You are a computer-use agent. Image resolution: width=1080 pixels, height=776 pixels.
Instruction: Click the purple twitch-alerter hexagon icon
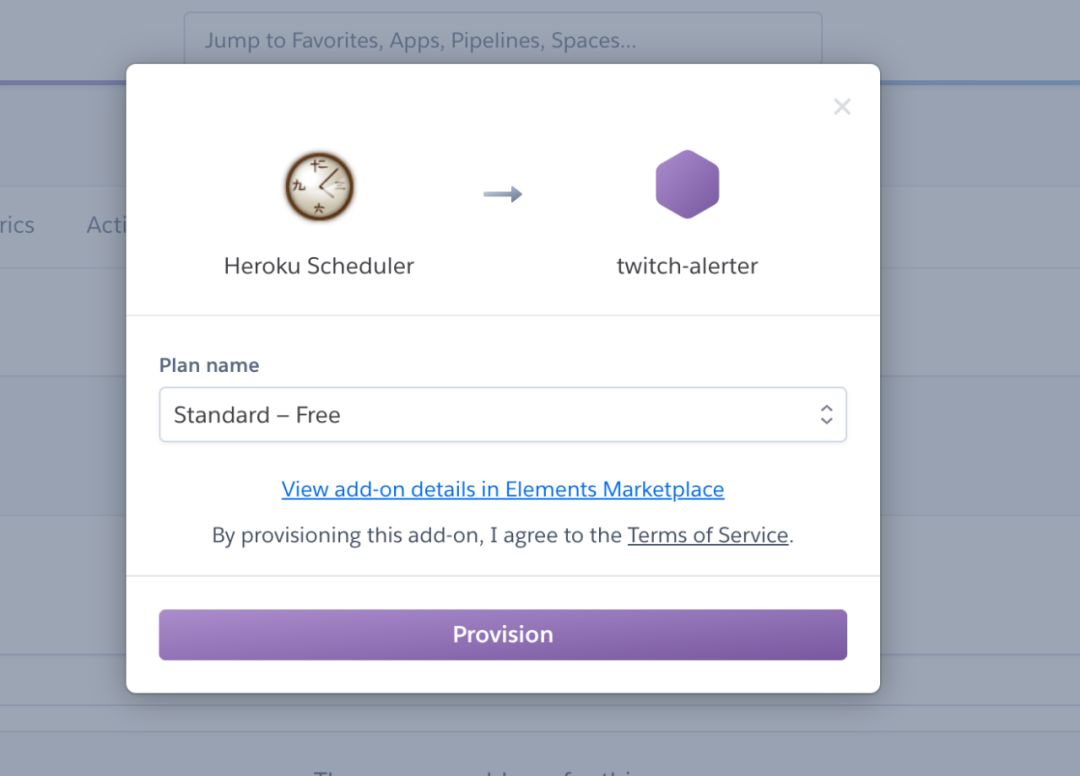click(687, 184)
